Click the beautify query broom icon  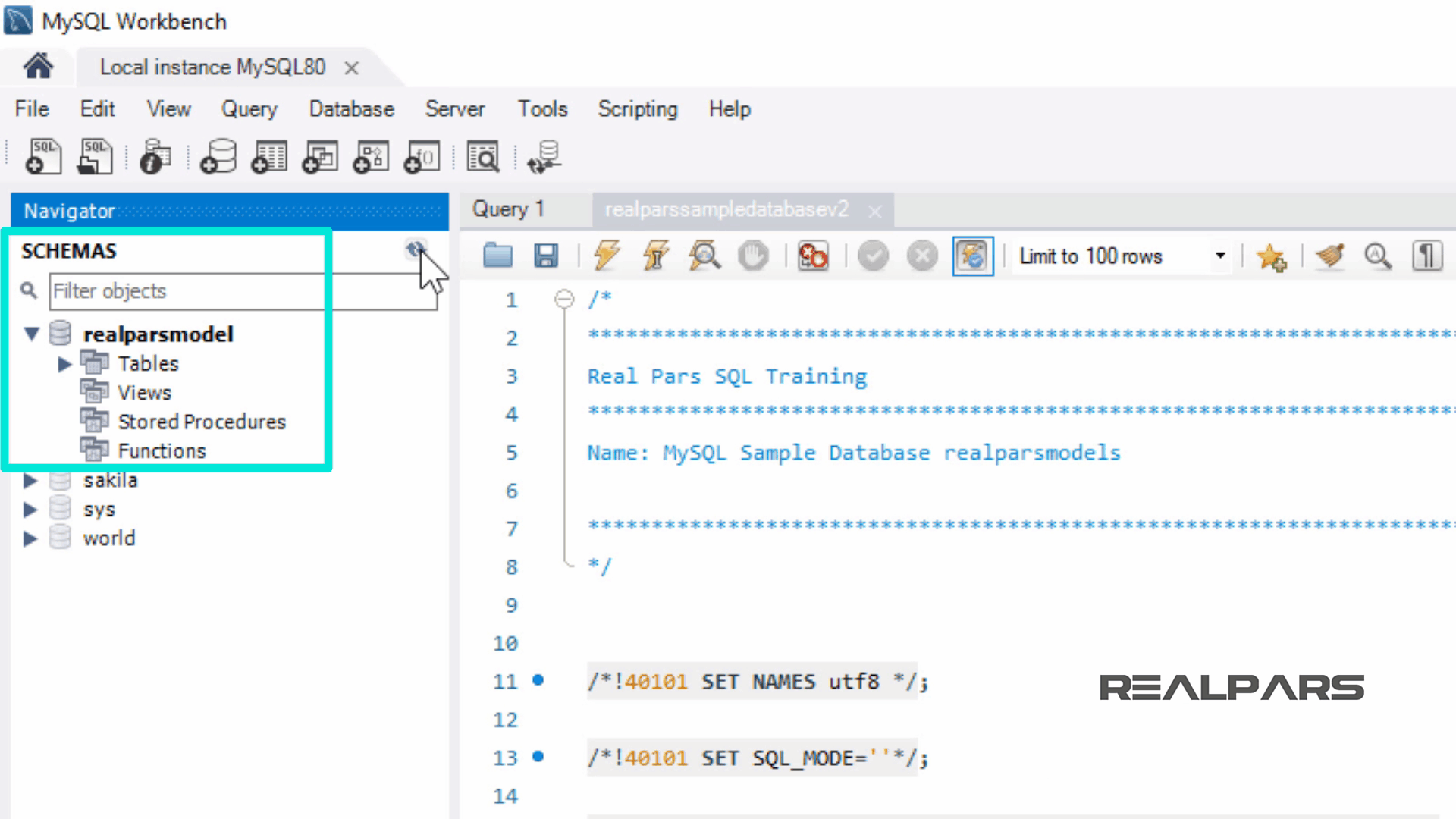click(1330, 256)
